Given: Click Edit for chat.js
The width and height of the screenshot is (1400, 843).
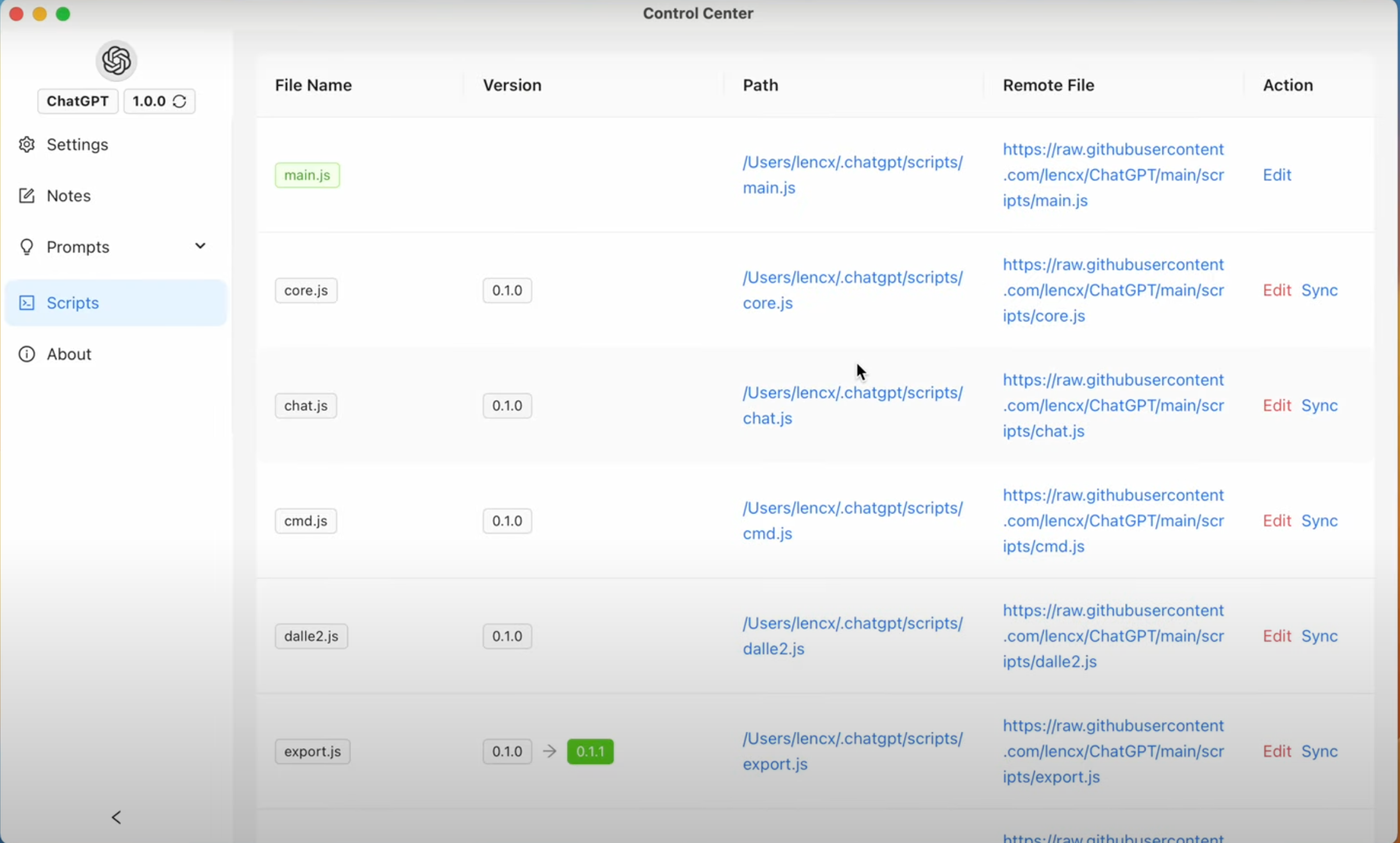Looking at the screenshot, I should (x=1277, y=405).
